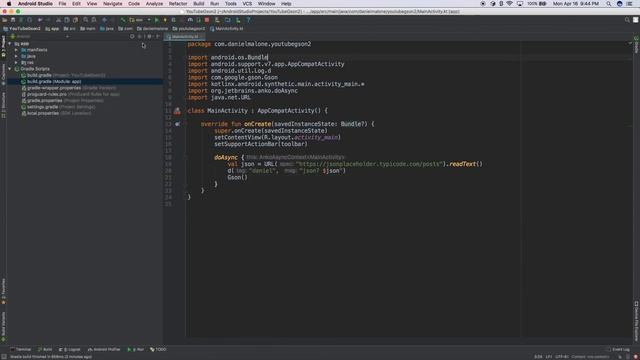The width and height of the screenshot is (640, 360).
Task: Open the Build tool window
Action: [45, 349]
